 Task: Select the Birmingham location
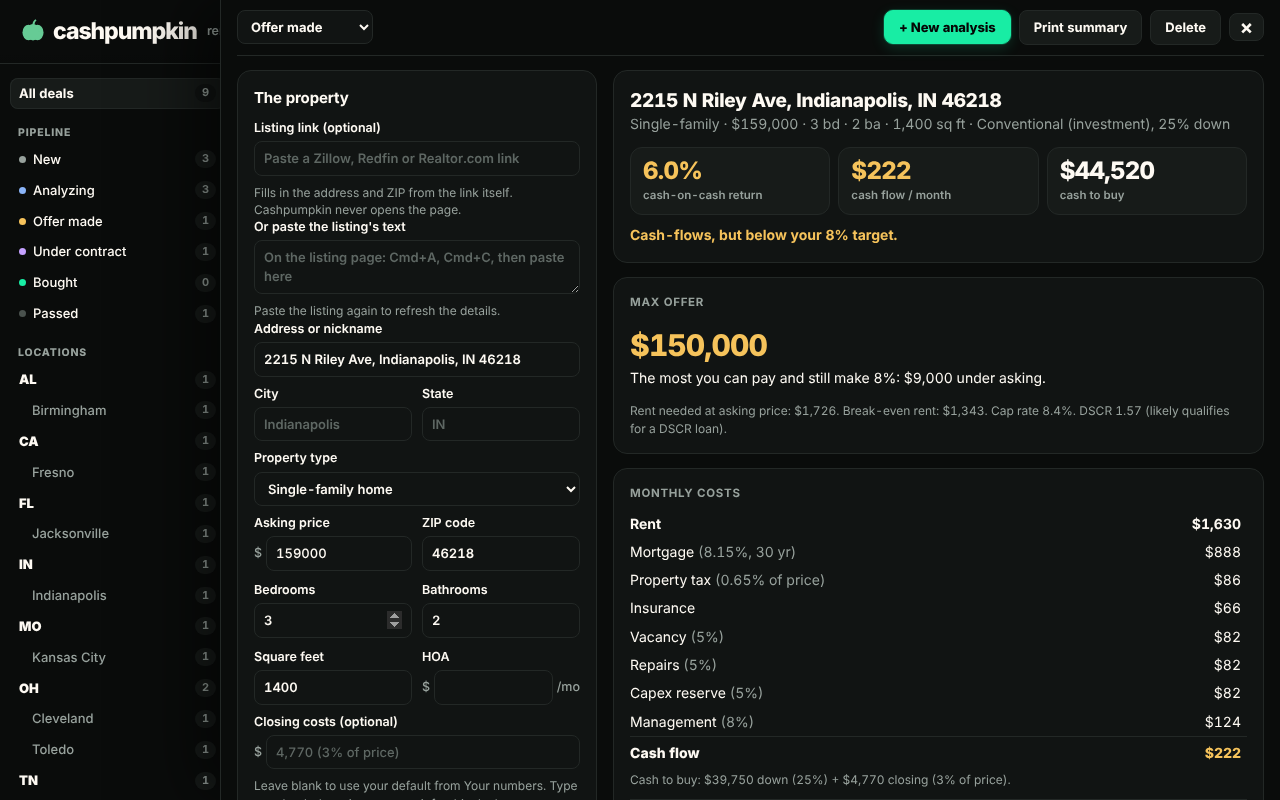[114, 410]
